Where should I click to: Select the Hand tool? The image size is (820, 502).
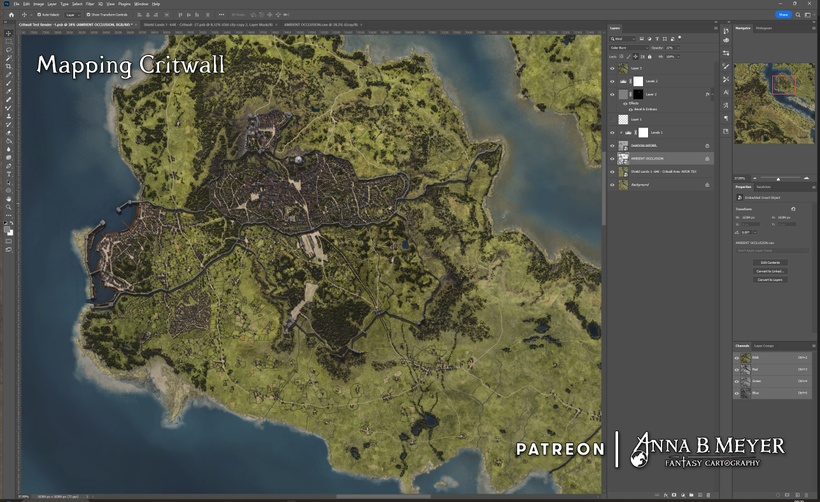8,199
